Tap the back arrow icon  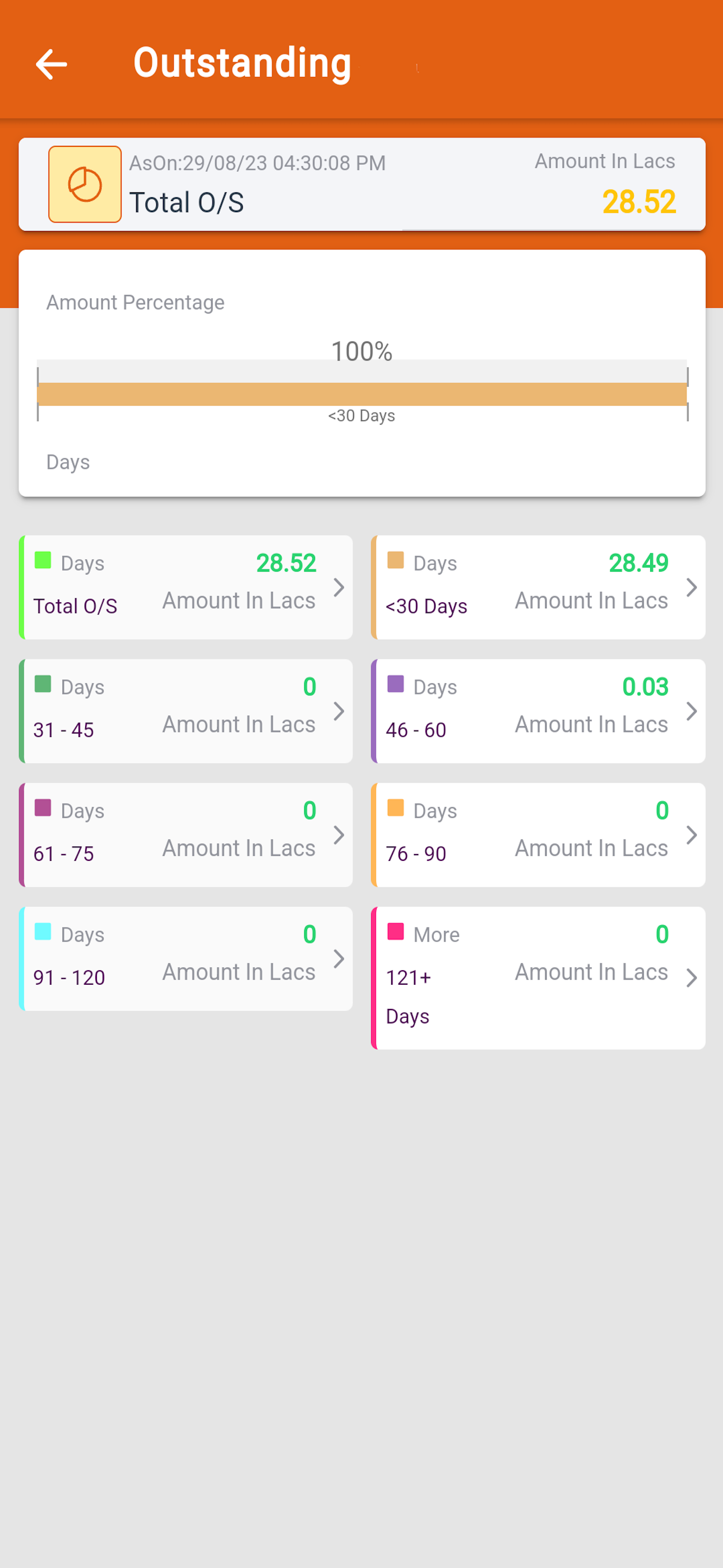[52, 64]
